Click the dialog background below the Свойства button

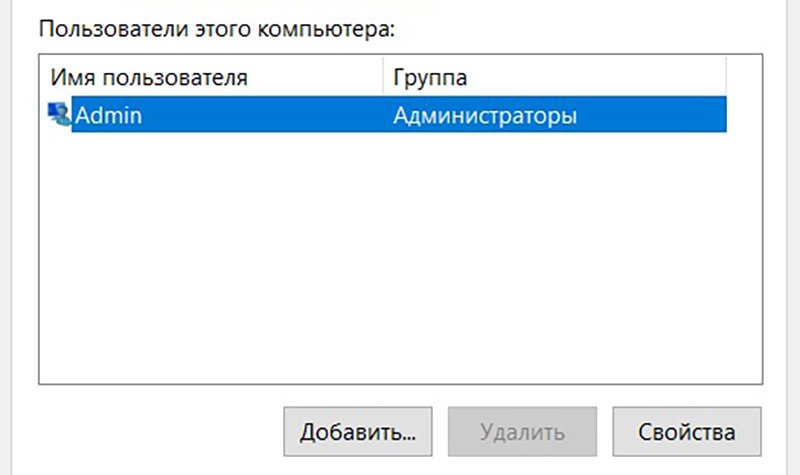[x=687, y=466]
